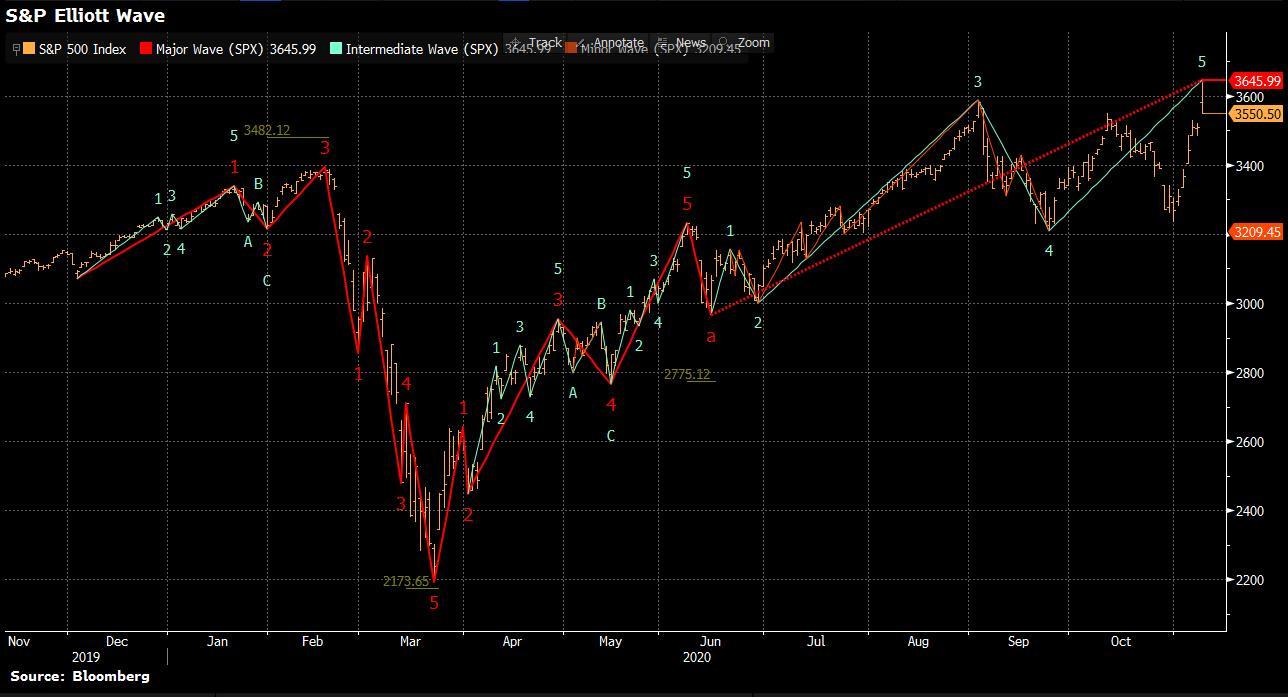This screenshot has width=1288, height=697.
Task: Select the Intermediate Wave (SPX) legend label
Action: pyautogui.click(x=421, y=49)
